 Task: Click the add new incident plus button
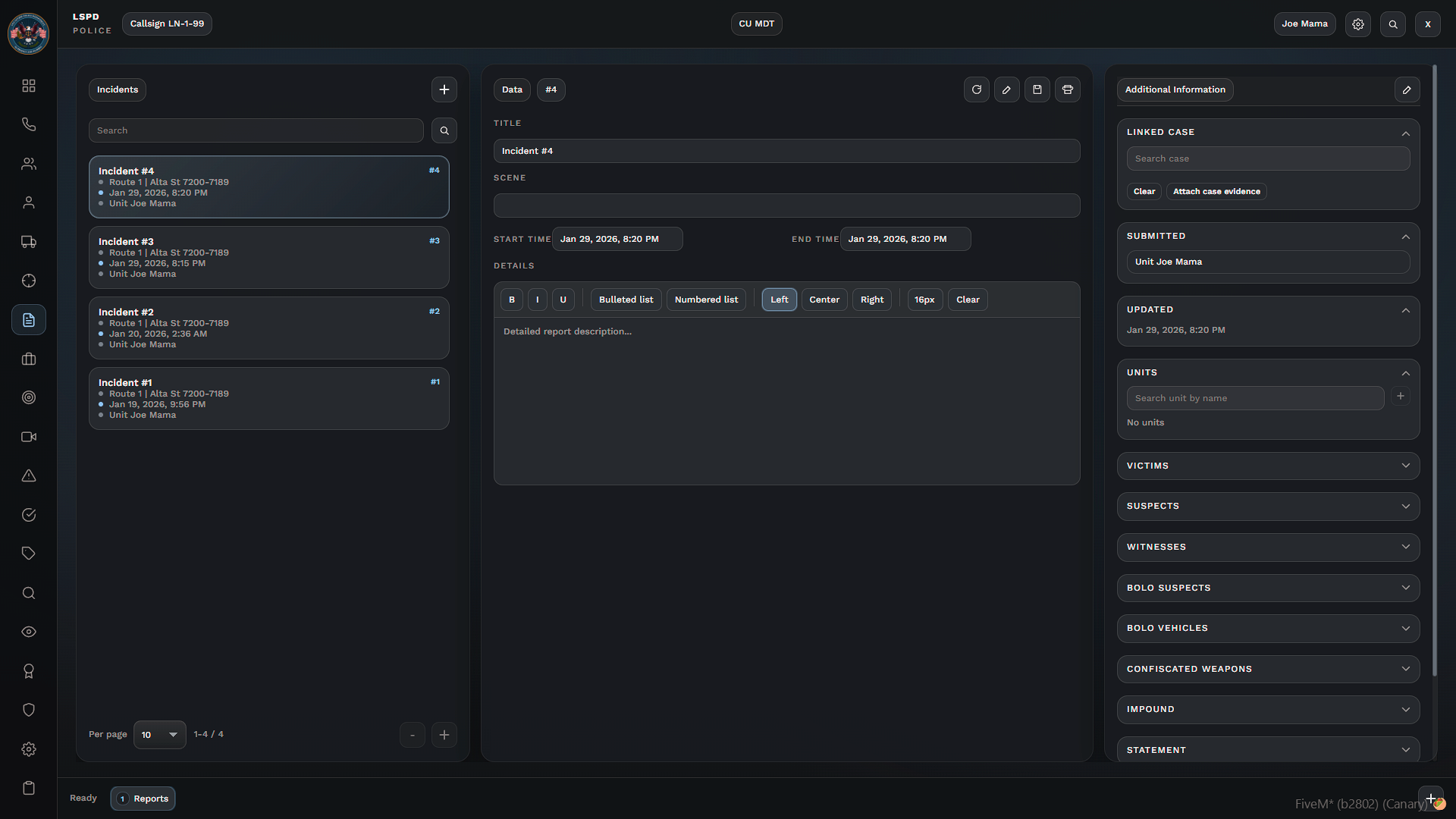[x=444, y=89]
